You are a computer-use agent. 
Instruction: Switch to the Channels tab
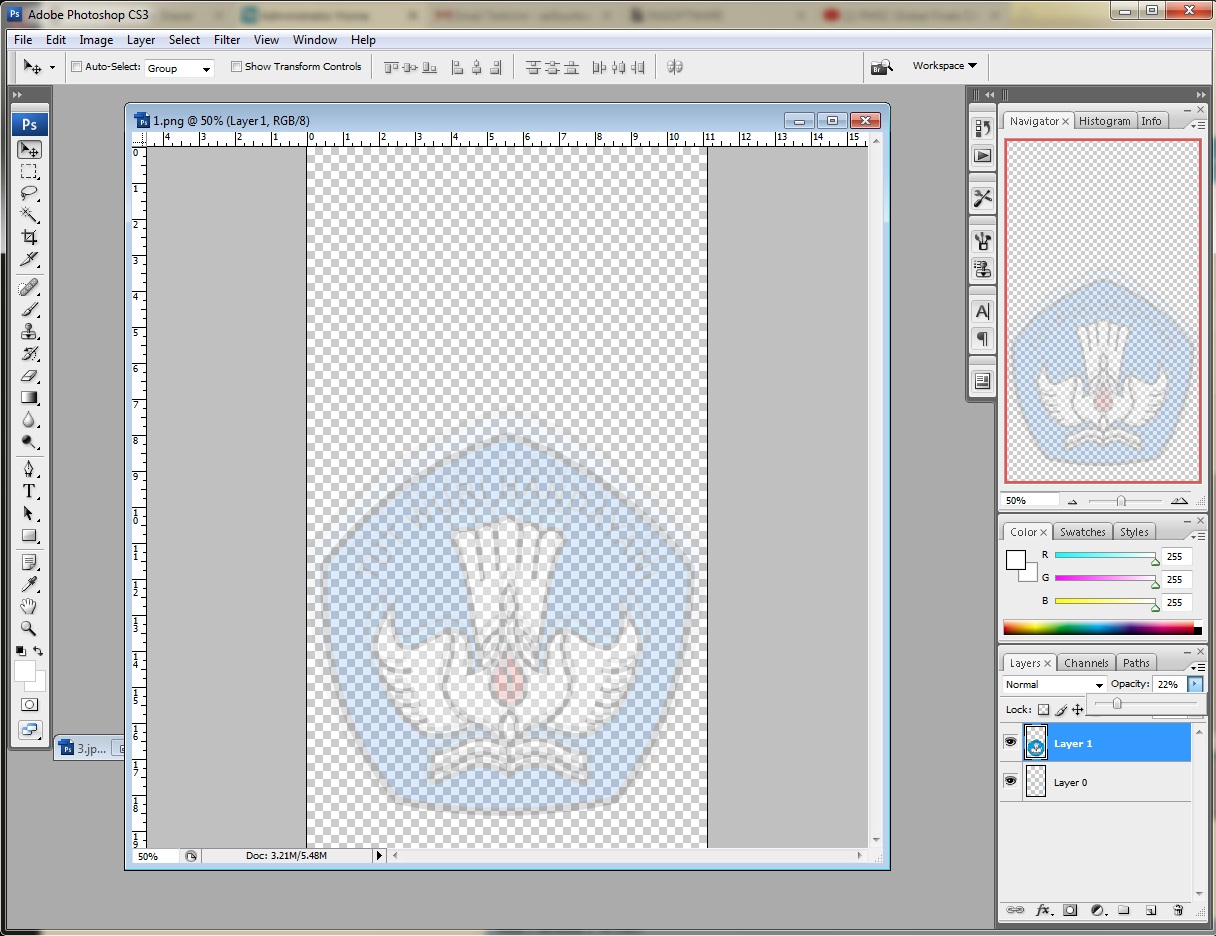tap(1086, 663)
